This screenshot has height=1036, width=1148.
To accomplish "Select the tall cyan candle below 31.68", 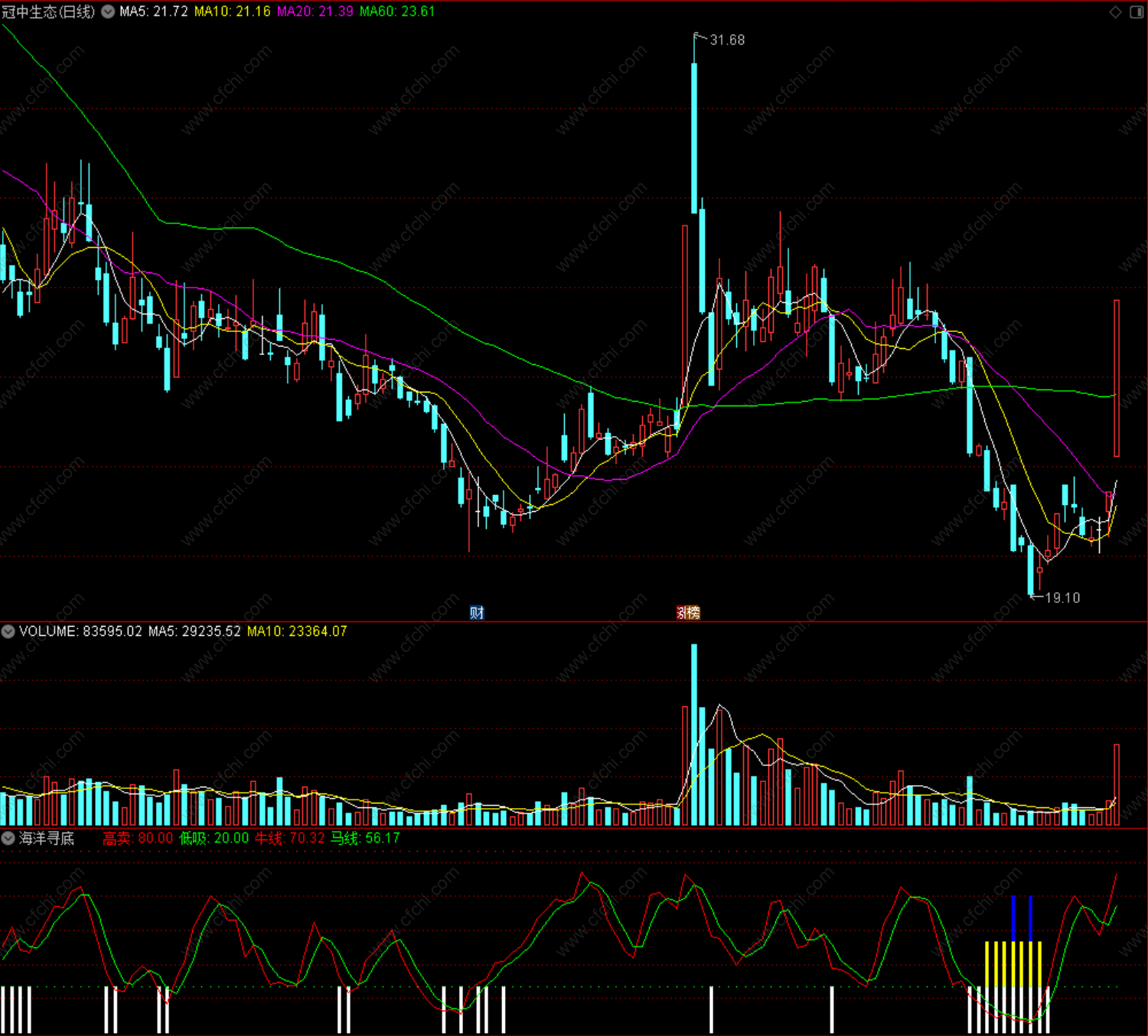I will click(x=694, y=138).
